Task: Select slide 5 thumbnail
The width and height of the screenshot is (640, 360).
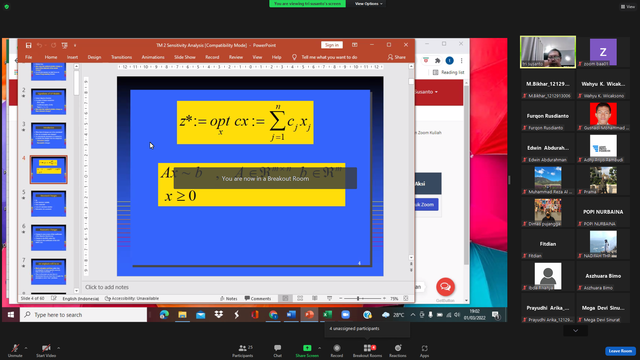Action: pos(49,203)
